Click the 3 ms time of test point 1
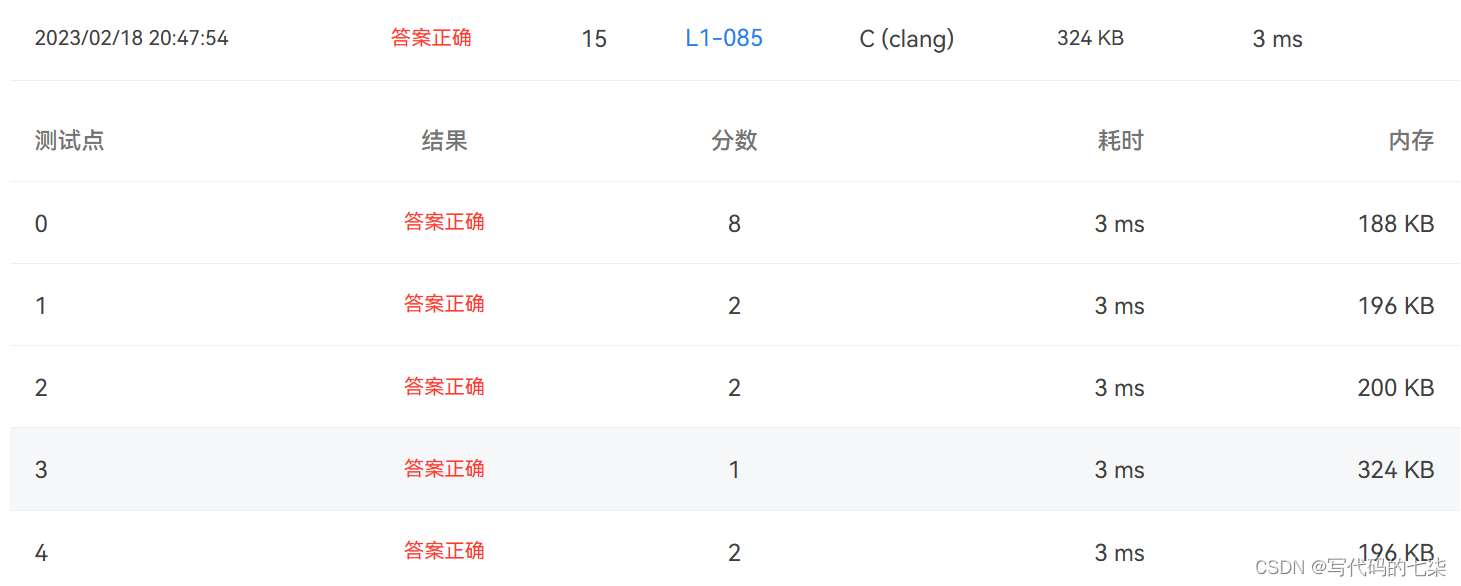The height and width of the screenshot is (586, 1461). [1119, 305]
